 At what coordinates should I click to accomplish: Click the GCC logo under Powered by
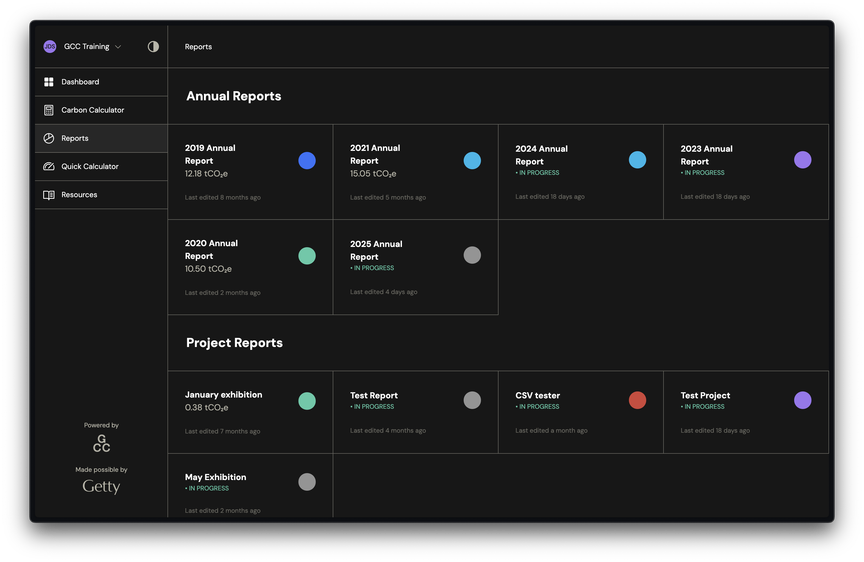pyautogui.click(x=101, y=443)
